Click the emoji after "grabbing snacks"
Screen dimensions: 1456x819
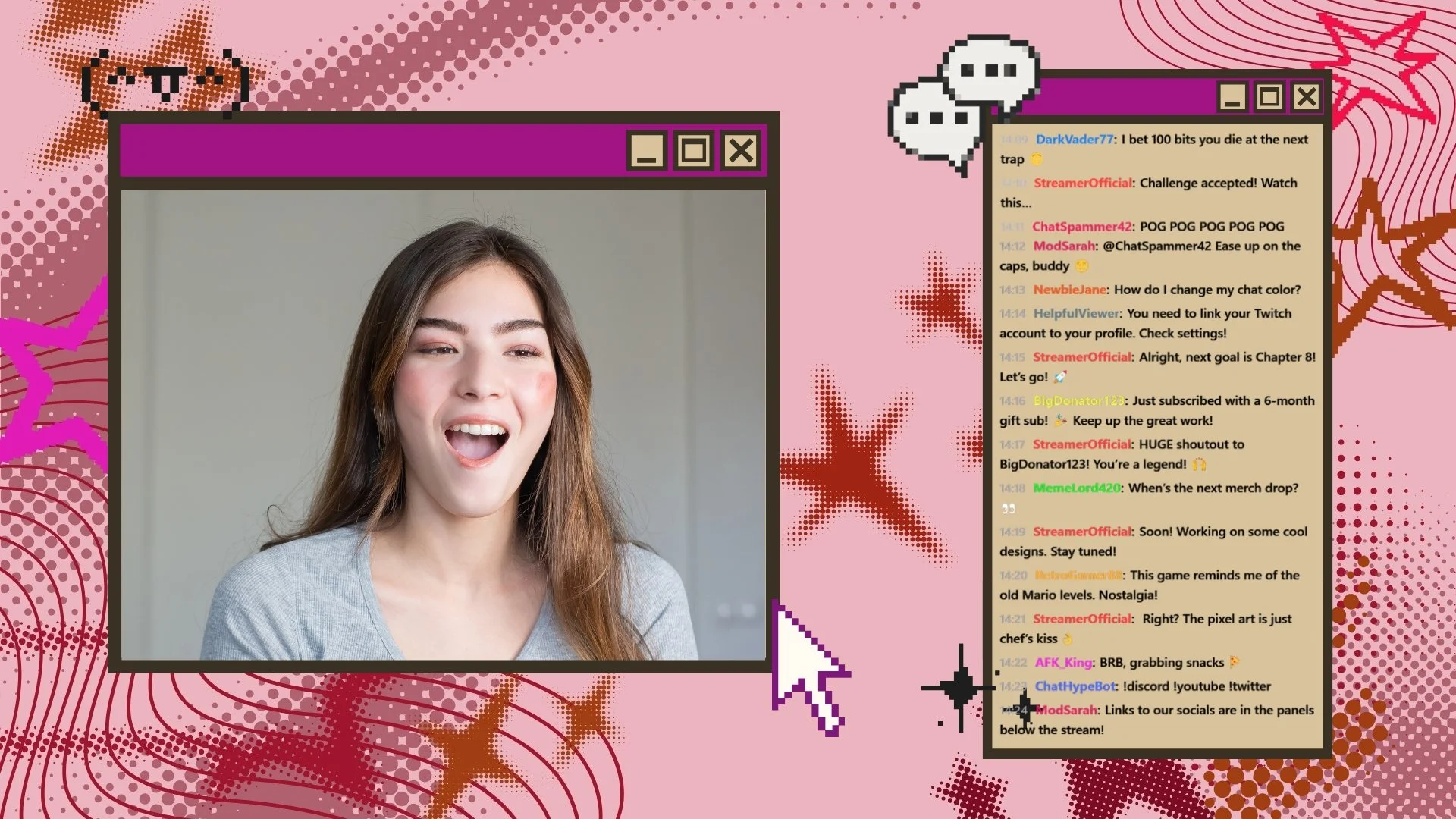coord(1235,662)
